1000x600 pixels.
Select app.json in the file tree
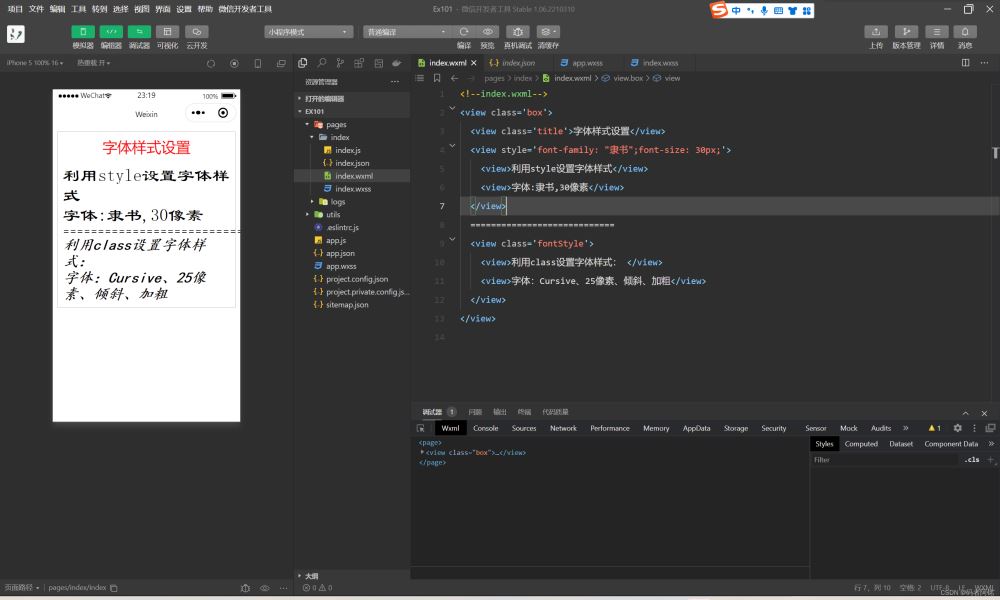(340, 253)
